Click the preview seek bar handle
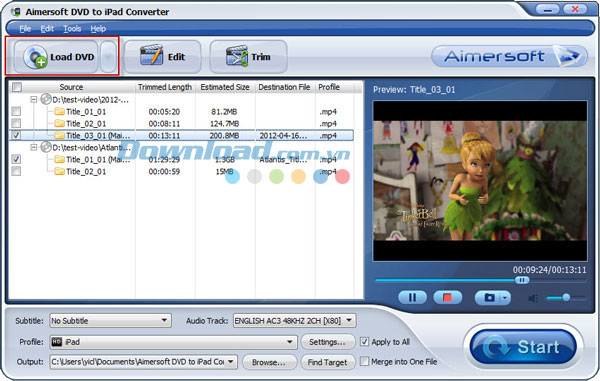Image resolution: width=600 pixels, height=381 pixels. (522, 280)
